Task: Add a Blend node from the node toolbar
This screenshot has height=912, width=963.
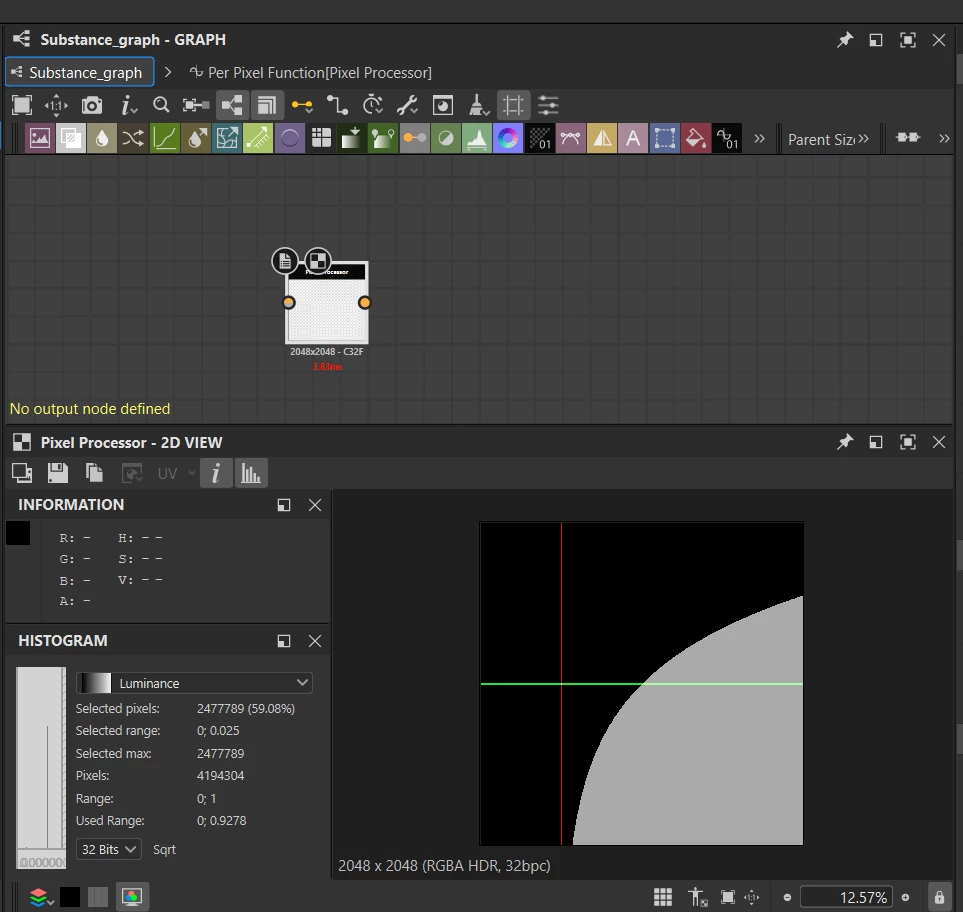Action: click(70, 139)
